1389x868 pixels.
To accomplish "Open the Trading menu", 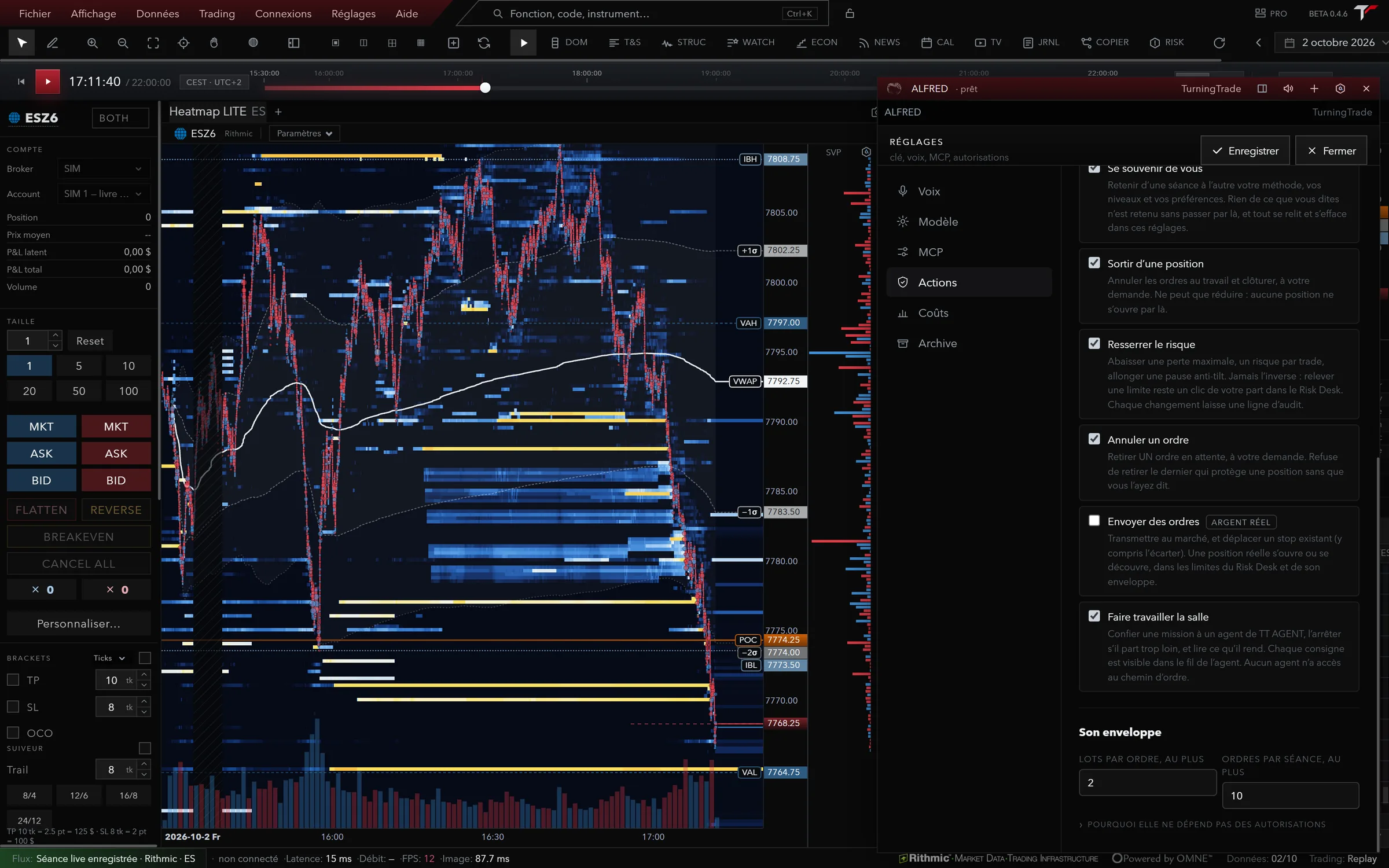I will coord(217,13).
